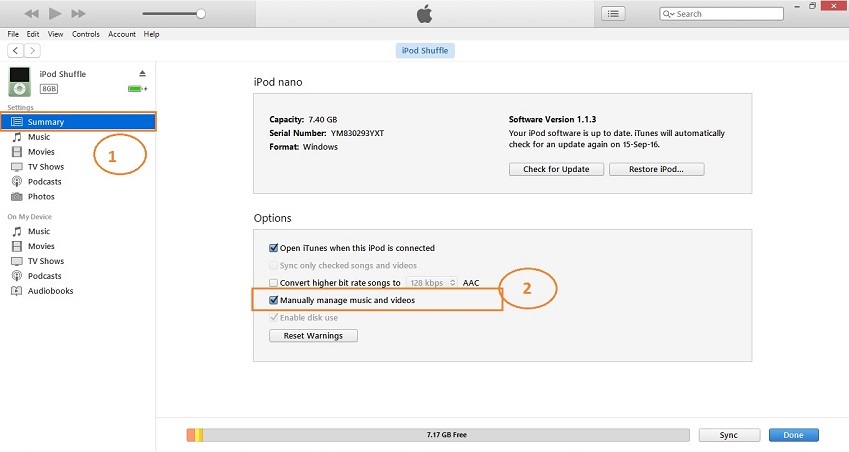The width and height of the screenshot is (849, 452).
Task: Click the fast-forward next track icon
Action: (x=78, y=14)
